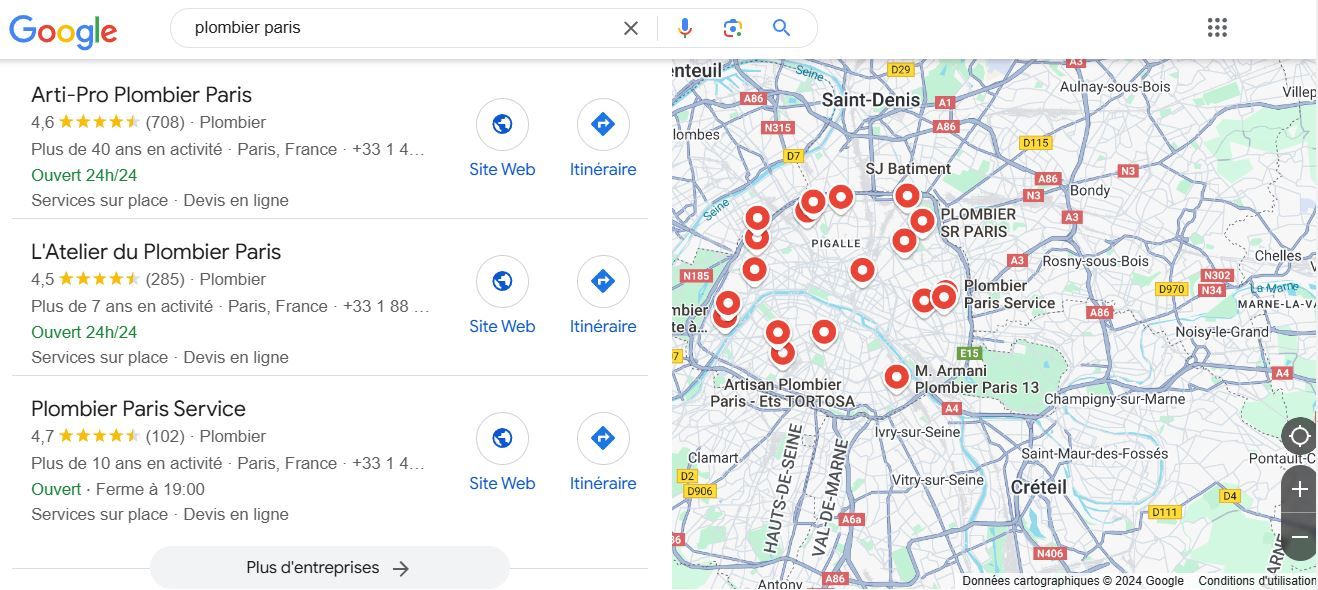Open L'Atelier du Plombier Paris website globe icon
This screenshot has height=590, width=1318.
(x=502, y=281)
